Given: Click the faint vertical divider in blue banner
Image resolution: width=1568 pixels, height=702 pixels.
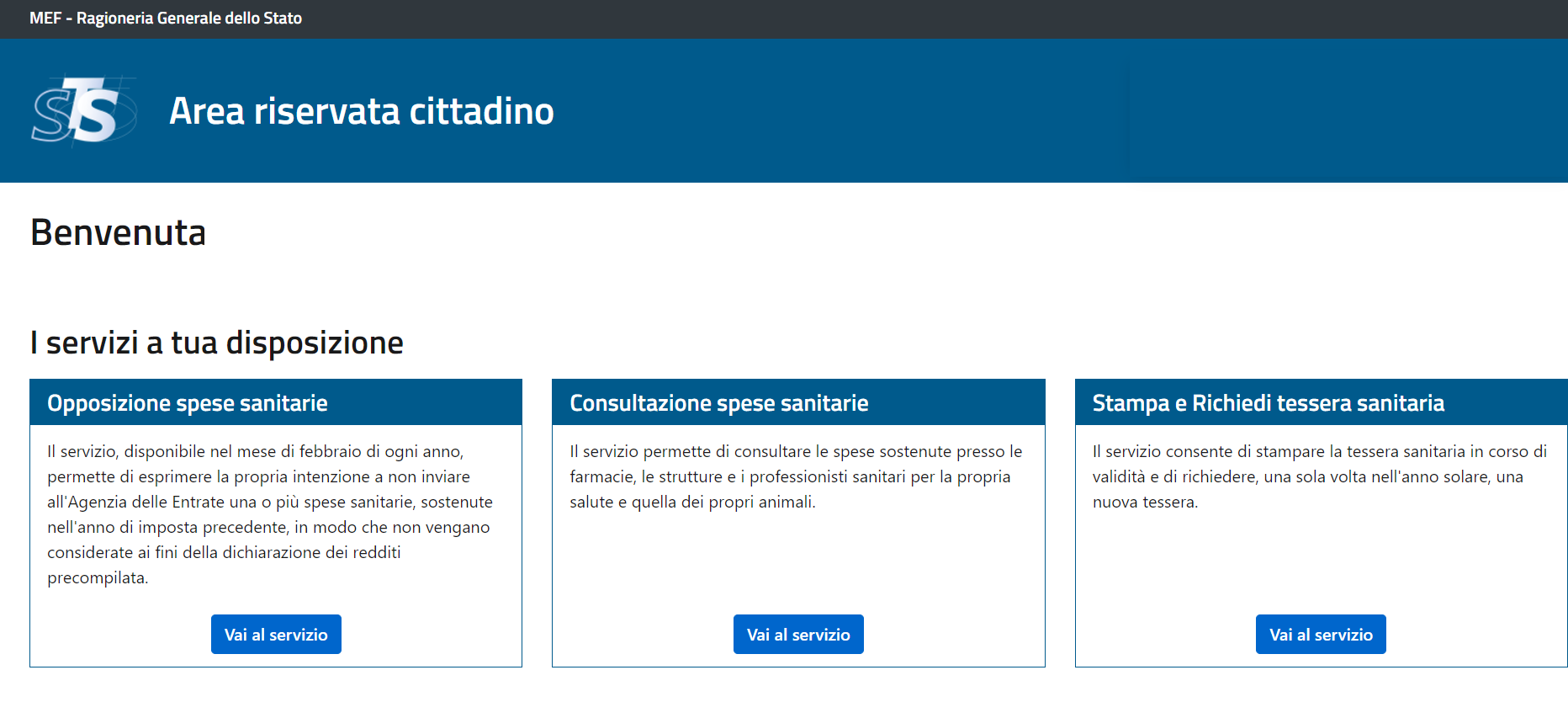Looking at the screenshot, I should click(1127, 111).
